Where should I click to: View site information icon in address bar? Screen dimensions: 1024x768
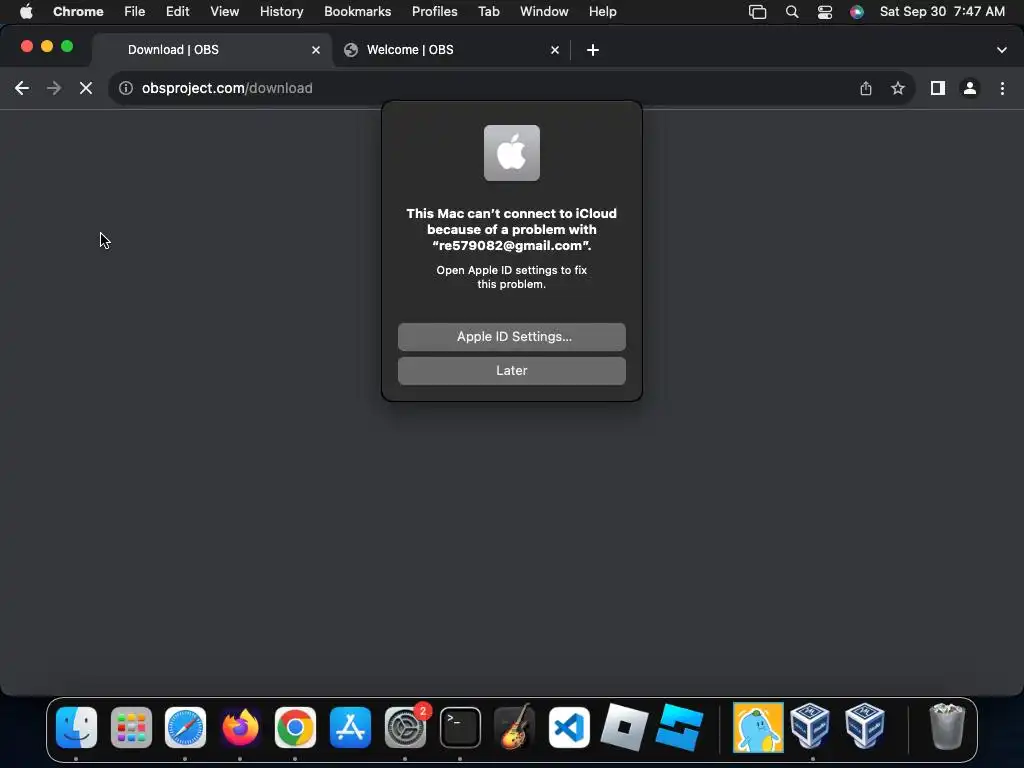point(126,88)
